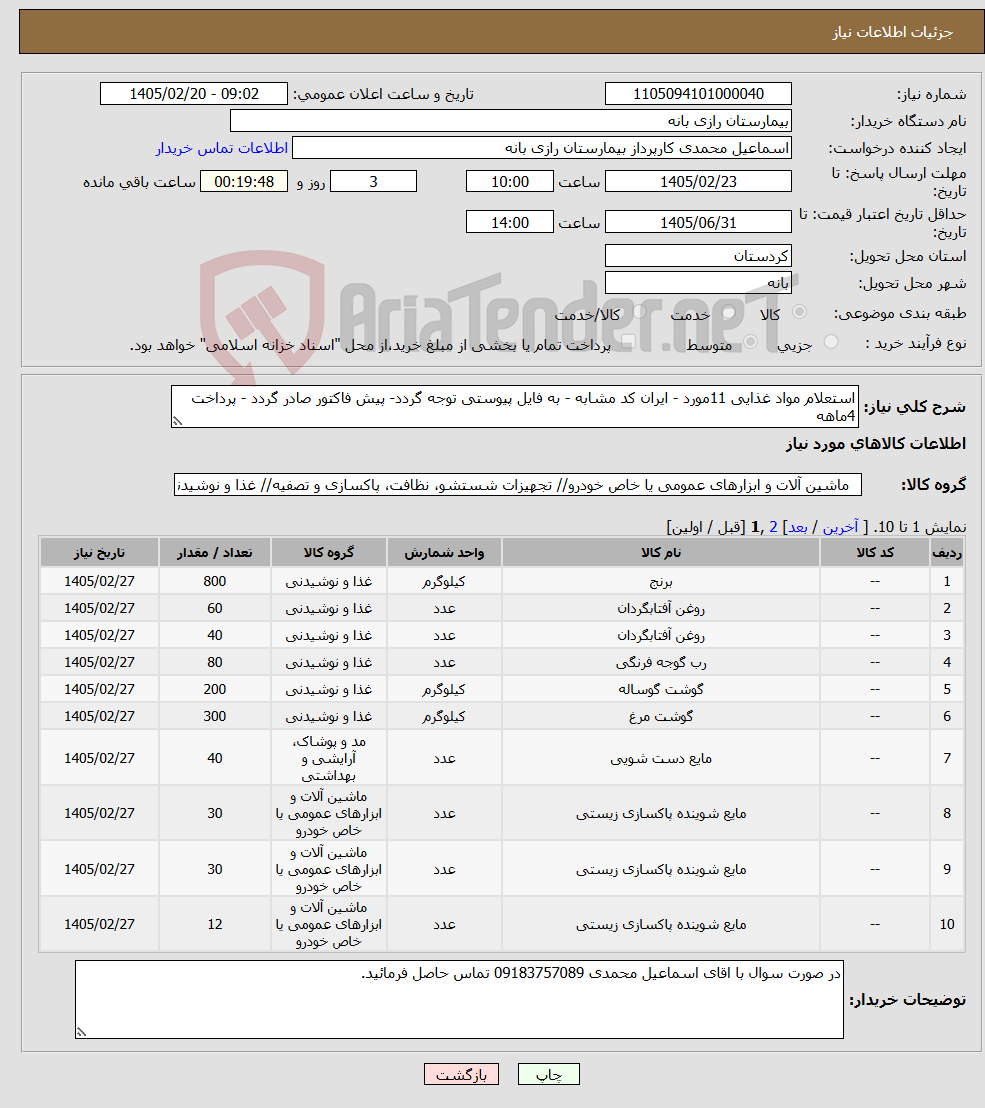985x1108 pixels.
Task: Click the تاریخ نیاز column header
Action: [x=99, y=553]
